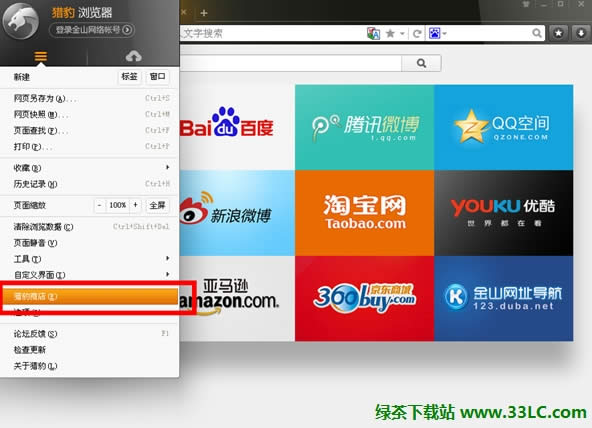The width and height of the screenshot is (592, 428).
Task: Expand the 工具 submenu
Action: (89, 259)
